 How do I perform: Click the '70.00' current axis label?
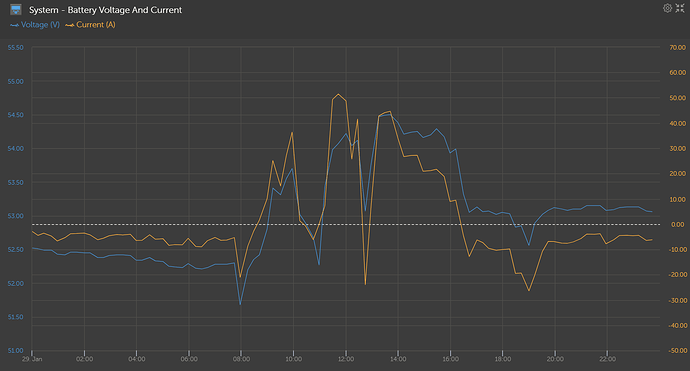[678, 48]
